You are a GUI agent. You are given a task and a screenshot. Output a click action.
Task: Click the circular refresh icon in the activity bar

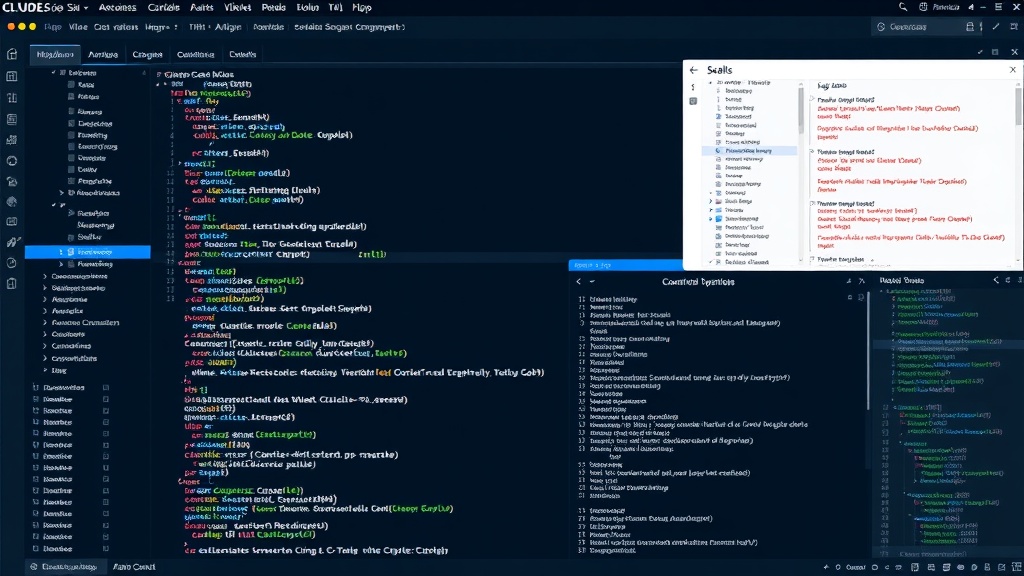tap(12, 161)
